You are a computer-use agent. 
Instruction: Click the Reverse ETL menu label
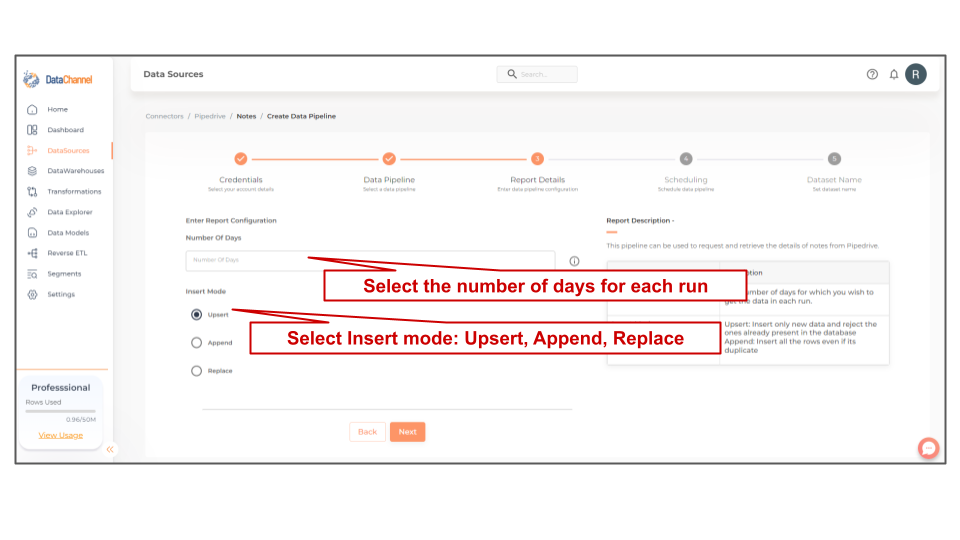[x=67, y=253]
